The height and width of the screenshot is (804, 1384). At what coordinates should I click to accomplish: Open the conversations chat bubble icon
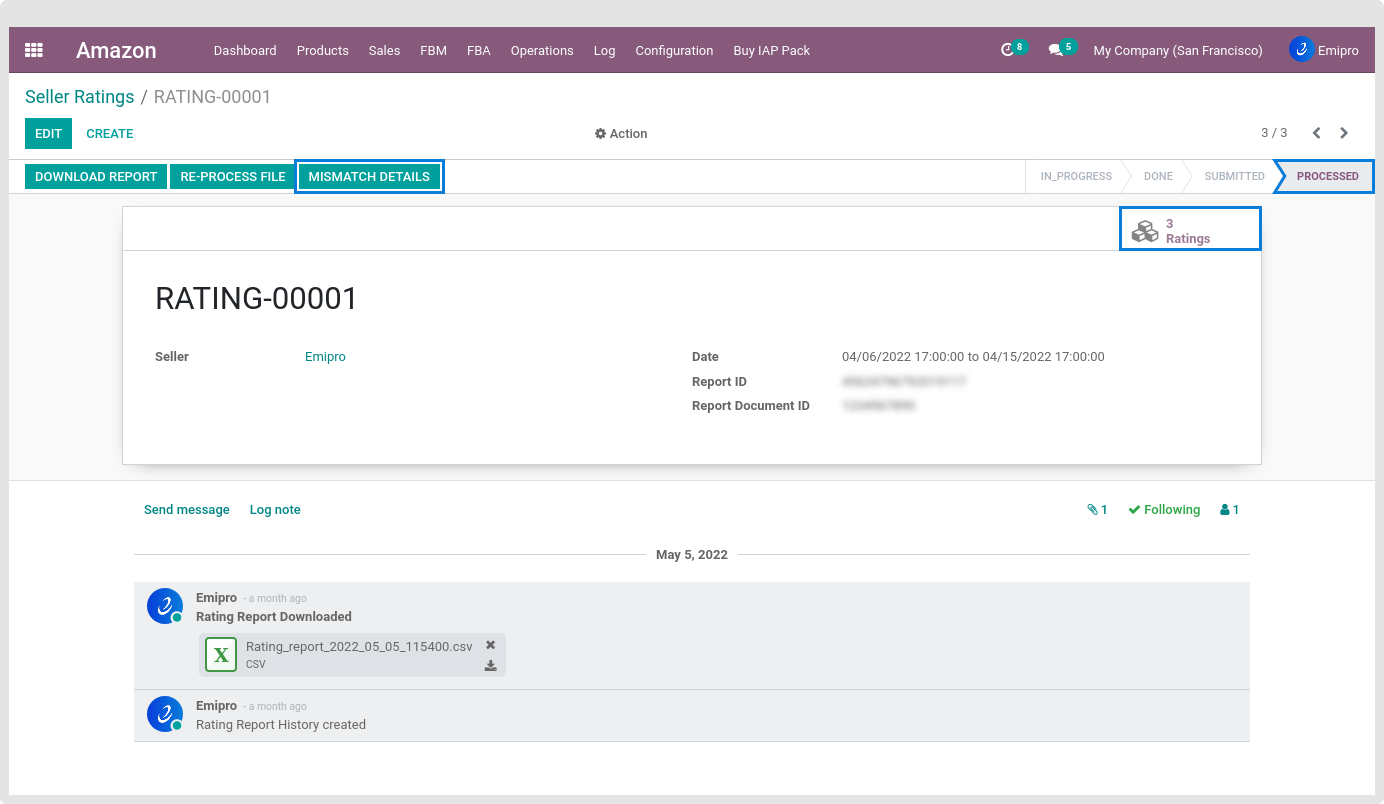[1055, 50]
